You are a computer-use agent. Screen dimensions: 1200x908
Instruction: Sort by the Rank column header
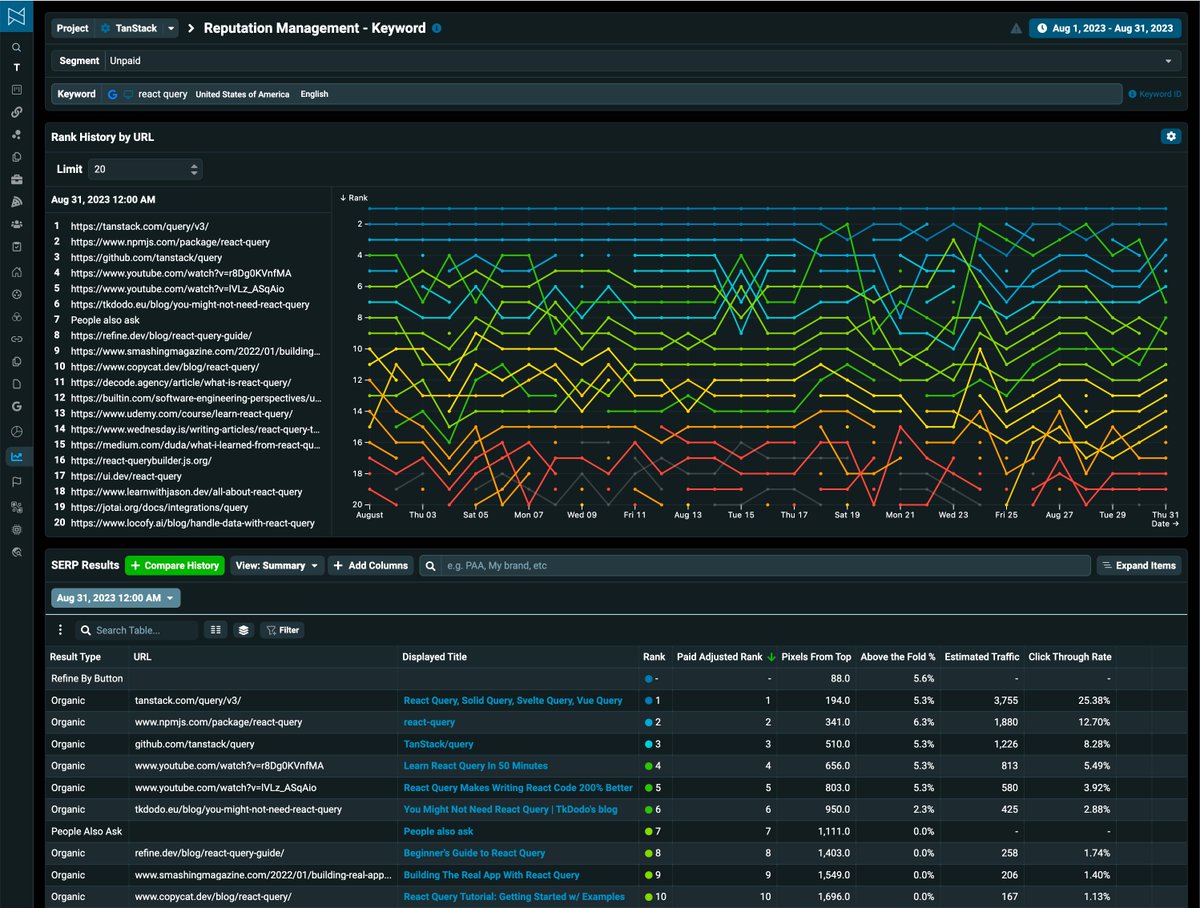[654, 657]
